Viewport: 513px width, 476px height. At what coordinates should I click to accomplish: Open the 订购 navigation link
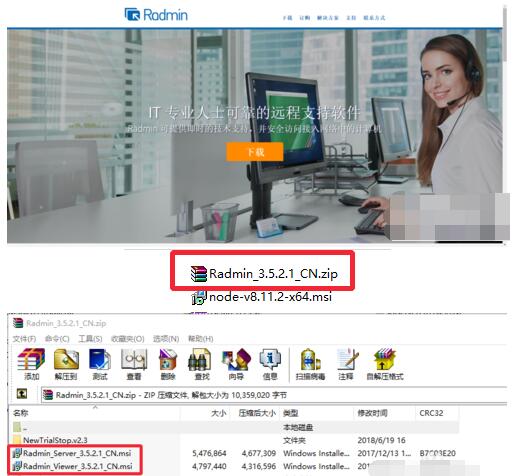(304, 18)
